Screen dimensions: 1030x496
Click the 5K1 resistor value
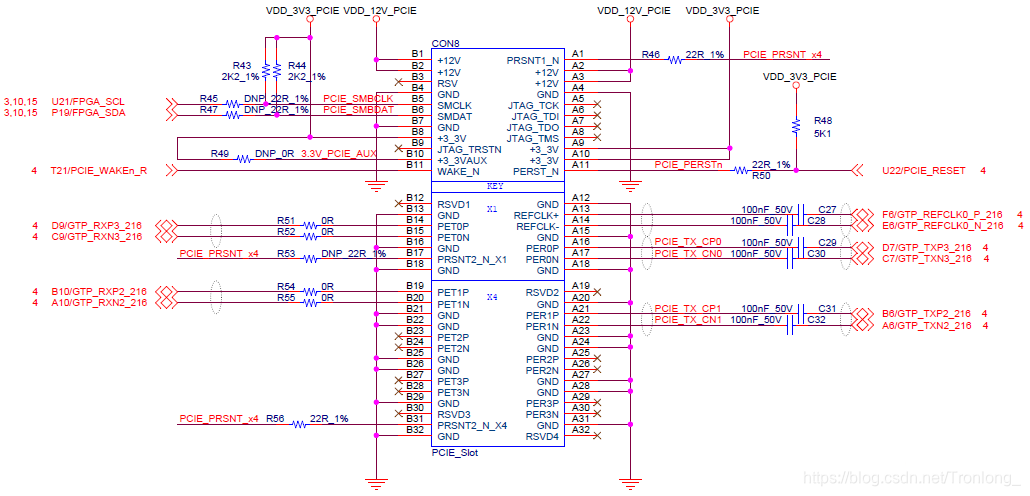(822, 132)
